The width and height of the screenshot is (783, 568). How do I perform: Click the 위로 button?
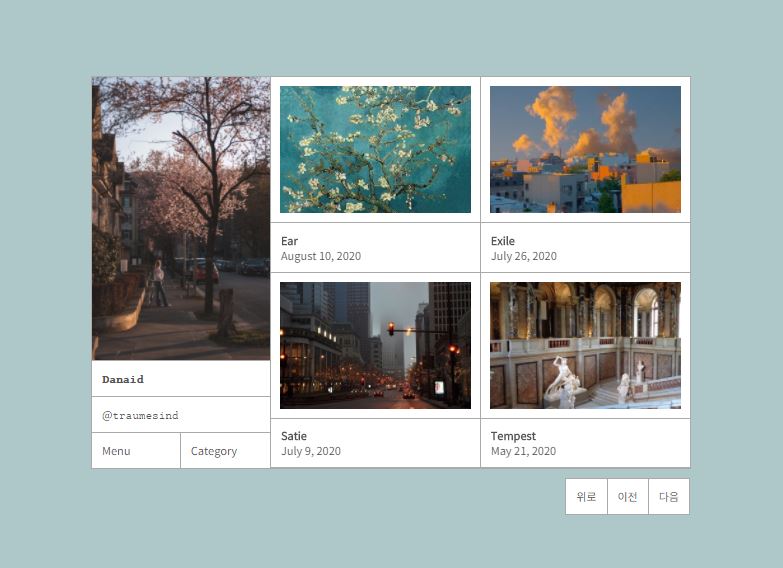[x=586, y=497]
